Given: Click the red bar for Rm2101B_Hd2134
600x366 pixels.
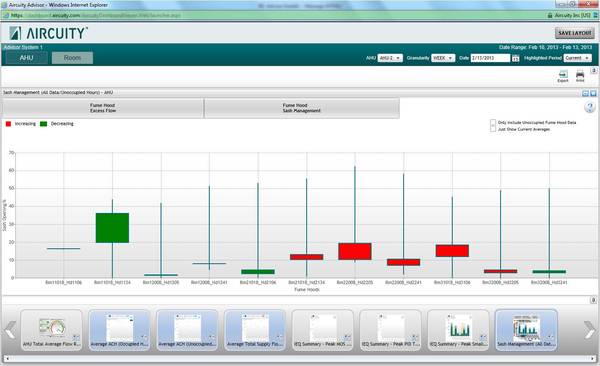Looking at the screenshot, I should (x=307, y=257).
